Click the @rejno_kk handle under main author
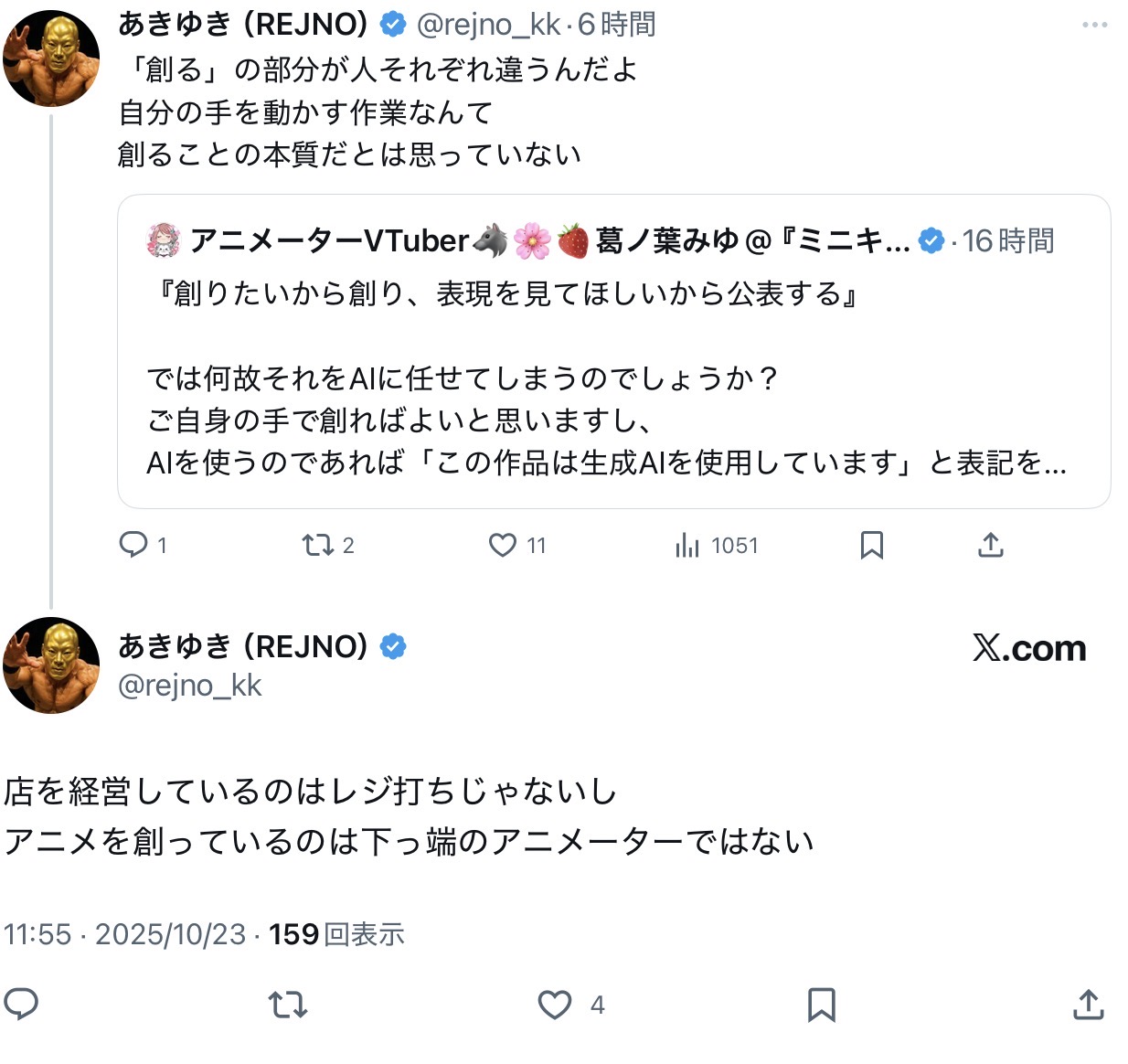 pyautogui.click(x=190, y=686)
